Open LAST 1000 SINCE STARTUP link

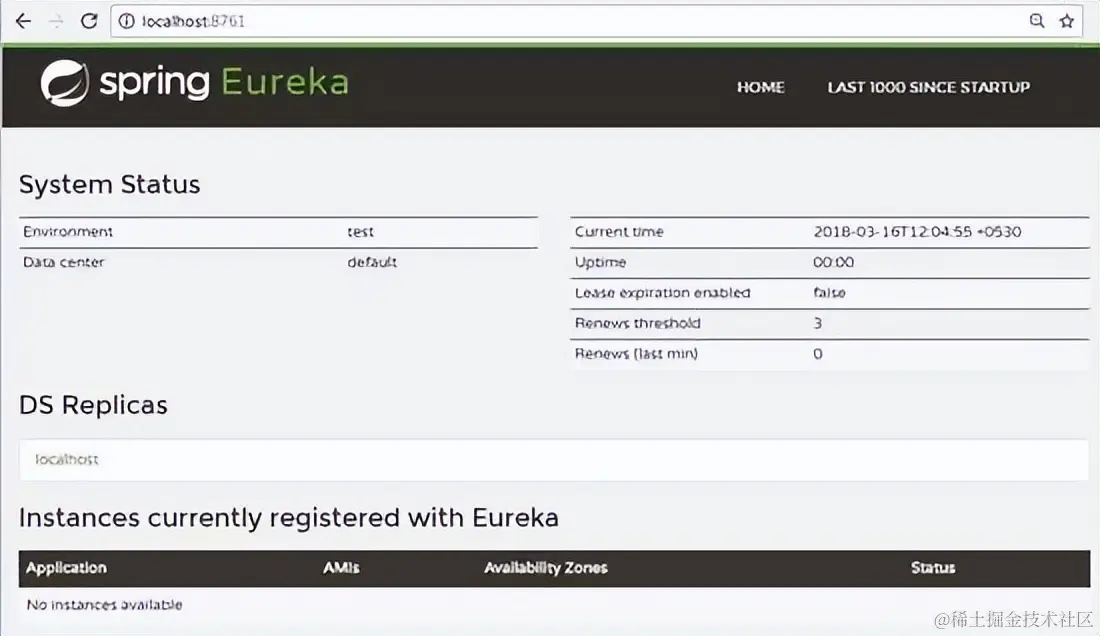pos(929,87)
